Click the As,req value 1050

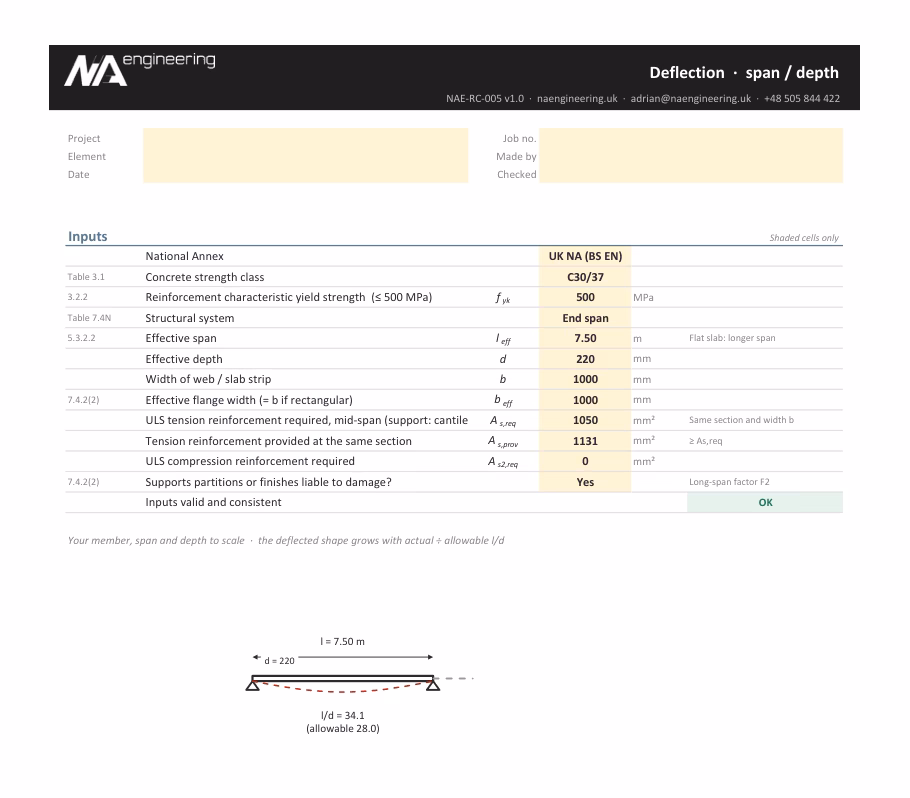click(x=585, y=420)
